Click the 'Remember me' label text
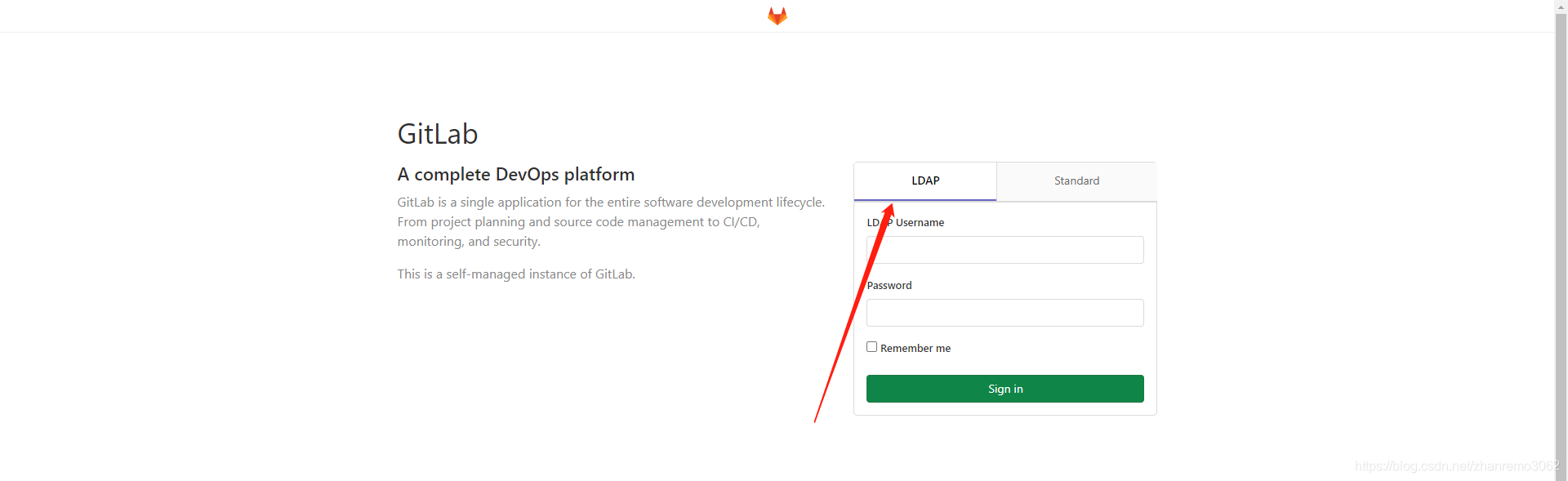The image size is (1568, 481). point(915,349)
